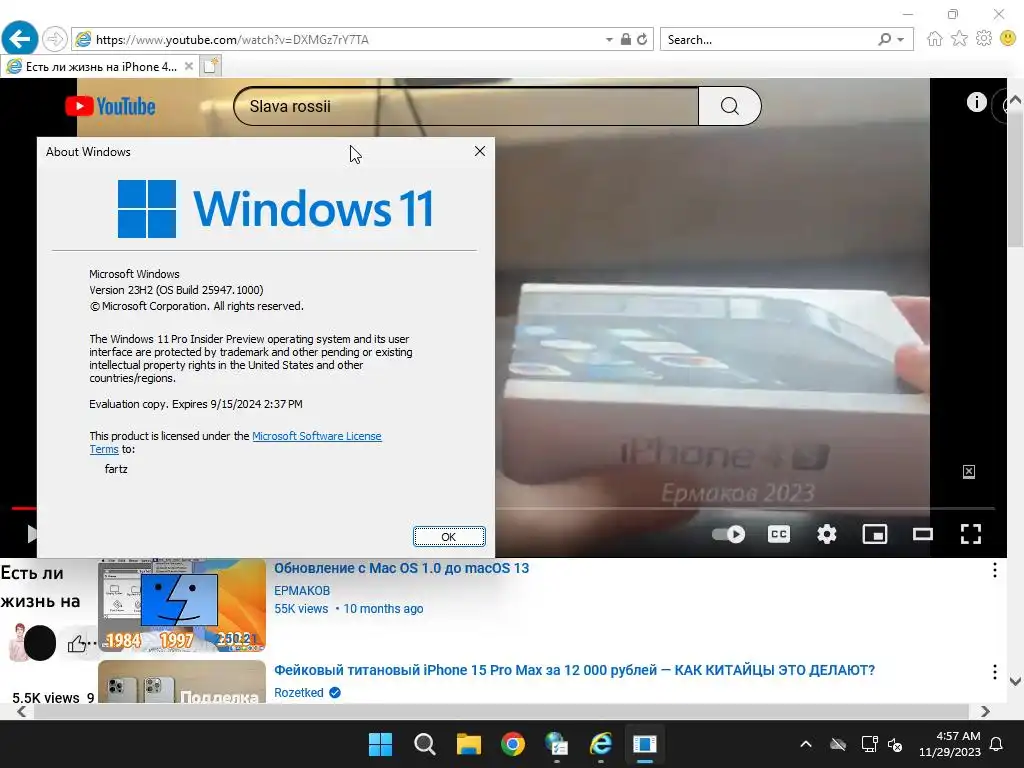This screenshot has height=768, width=1024.
Task: Close the overlay box icon on video
Action: click(968, 472)
